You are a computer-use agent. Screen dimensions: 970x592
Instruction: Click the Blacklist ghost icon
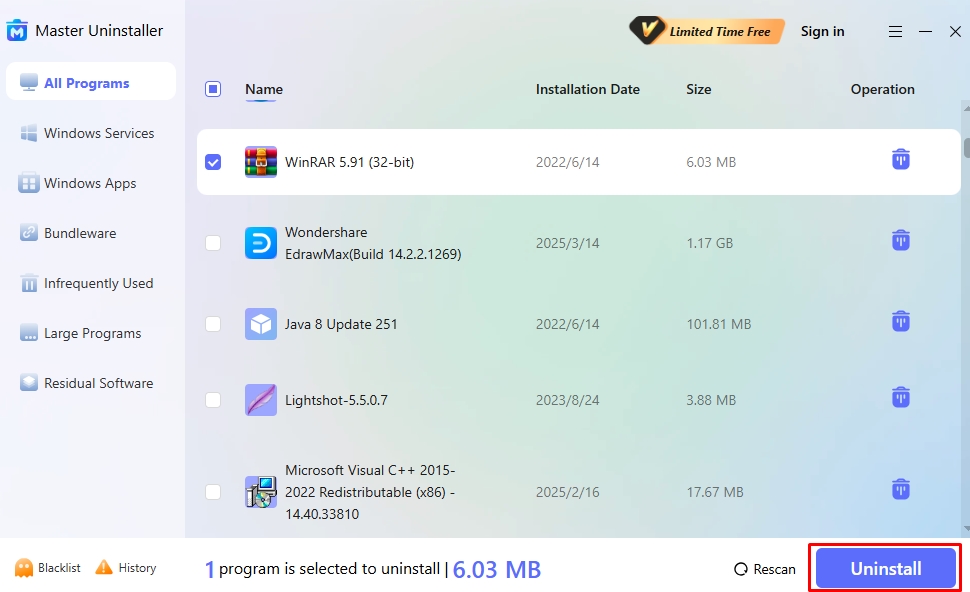click(x=24, y=568)
